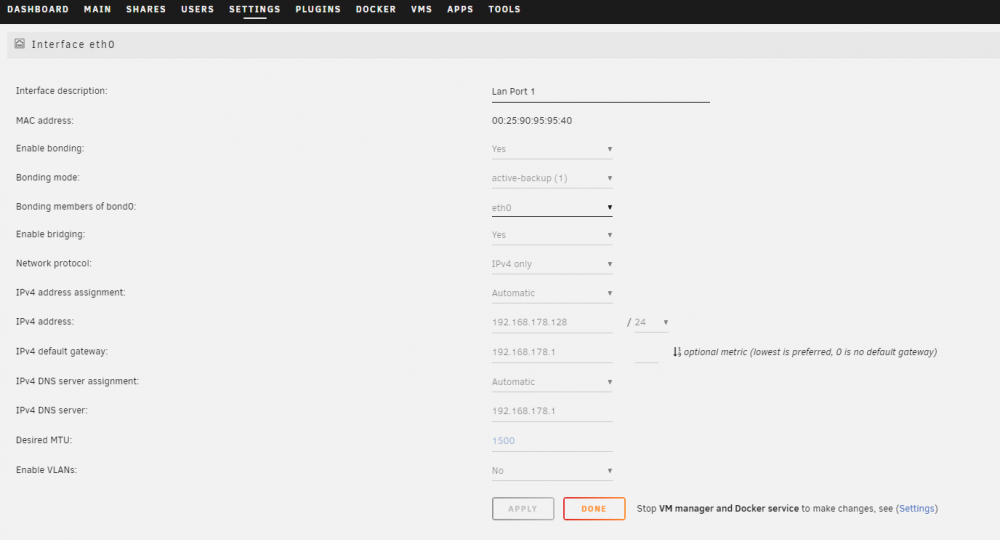The width and height of the screenshot is (1000, 540).
Task: Open Bonding members of bond0 dropdown
Action: pos(552,208)
